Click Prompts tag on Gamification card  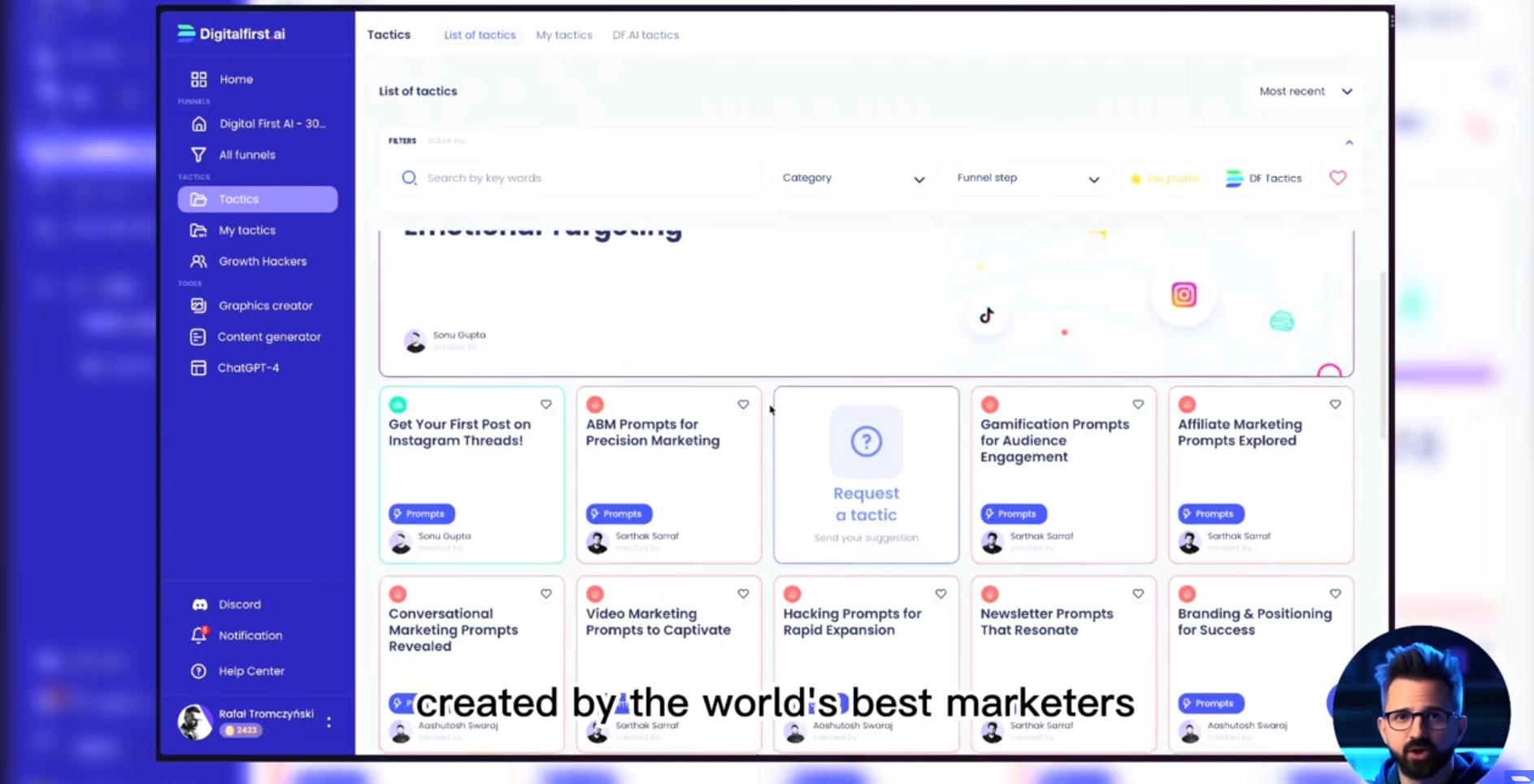[x=1013, y=514]
